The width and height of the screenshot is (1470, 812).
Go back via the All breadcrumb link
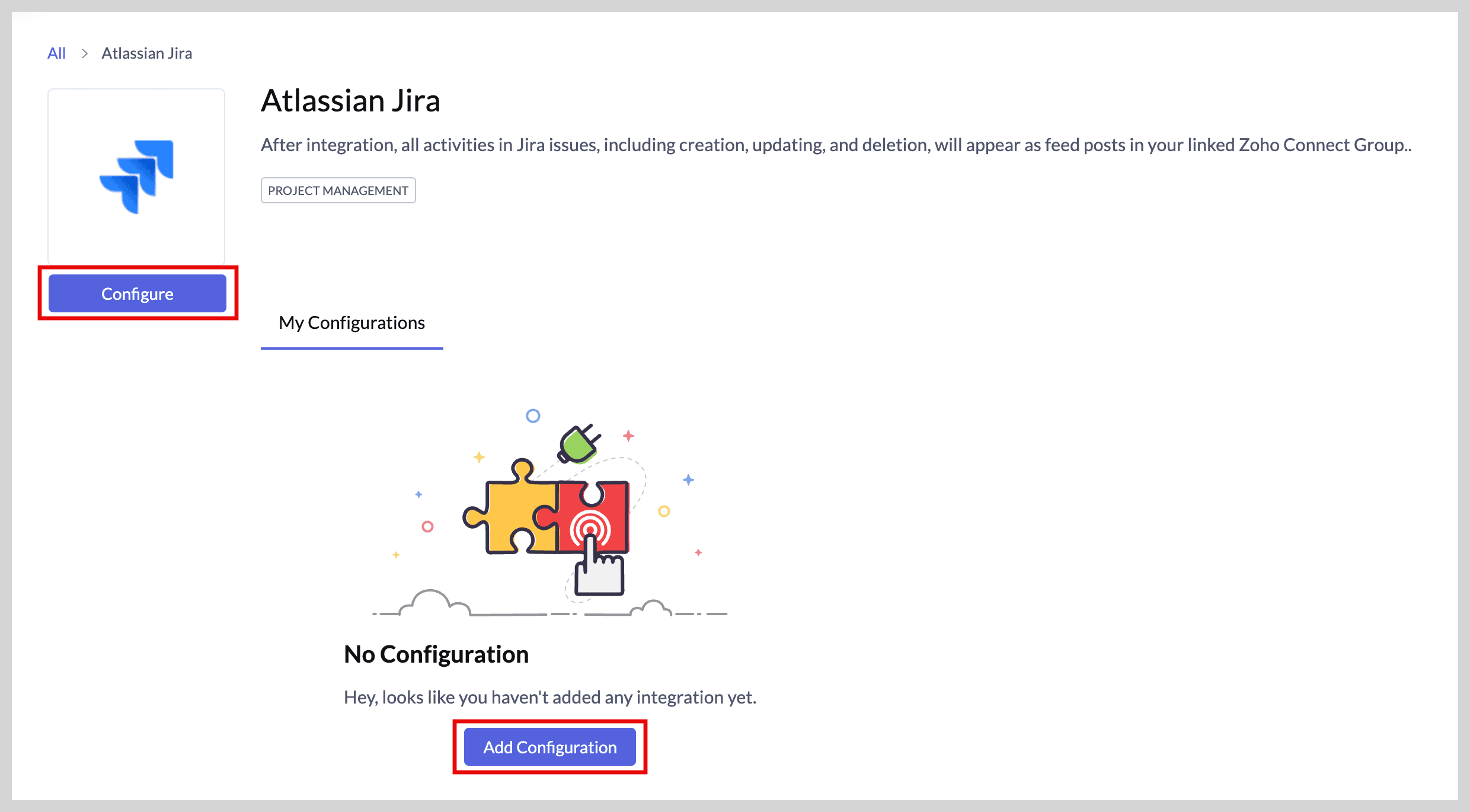tap(56, 53)
